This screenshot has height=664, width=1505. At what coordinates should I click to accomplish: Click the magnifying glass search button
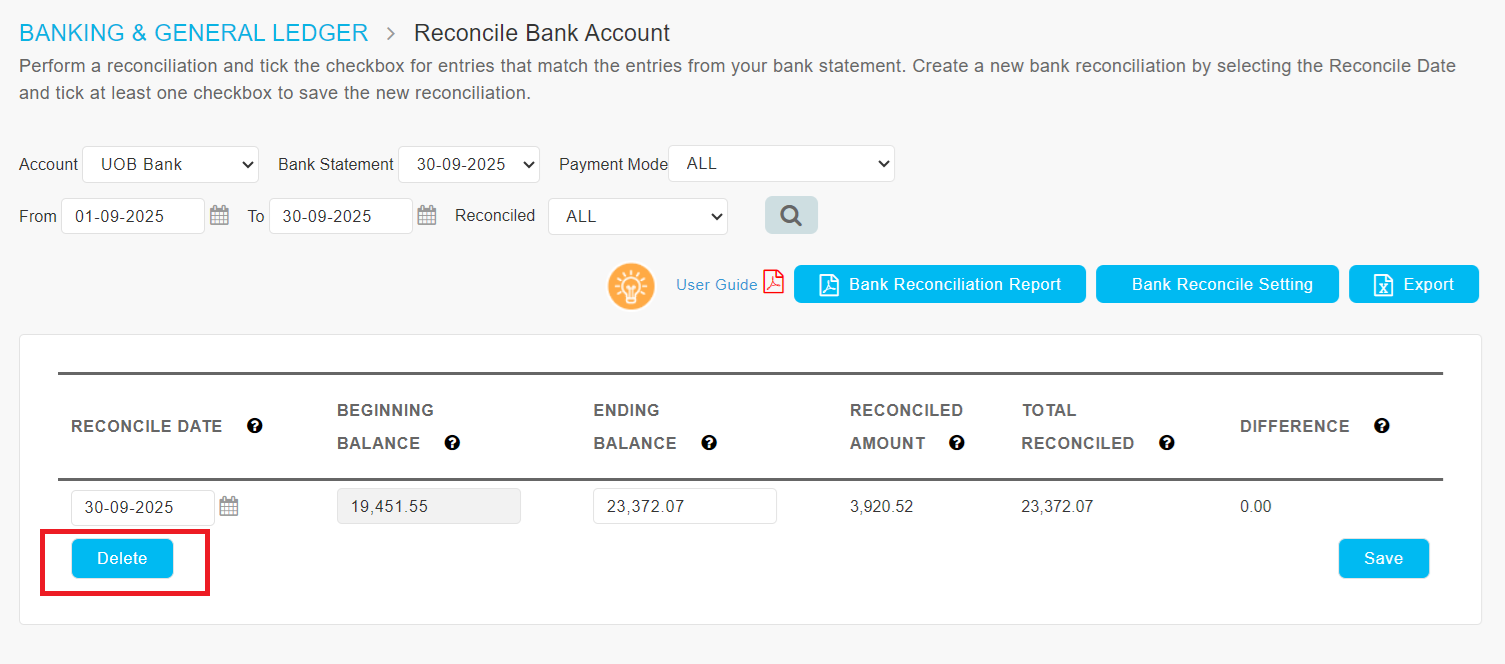(x=791, y=215)
